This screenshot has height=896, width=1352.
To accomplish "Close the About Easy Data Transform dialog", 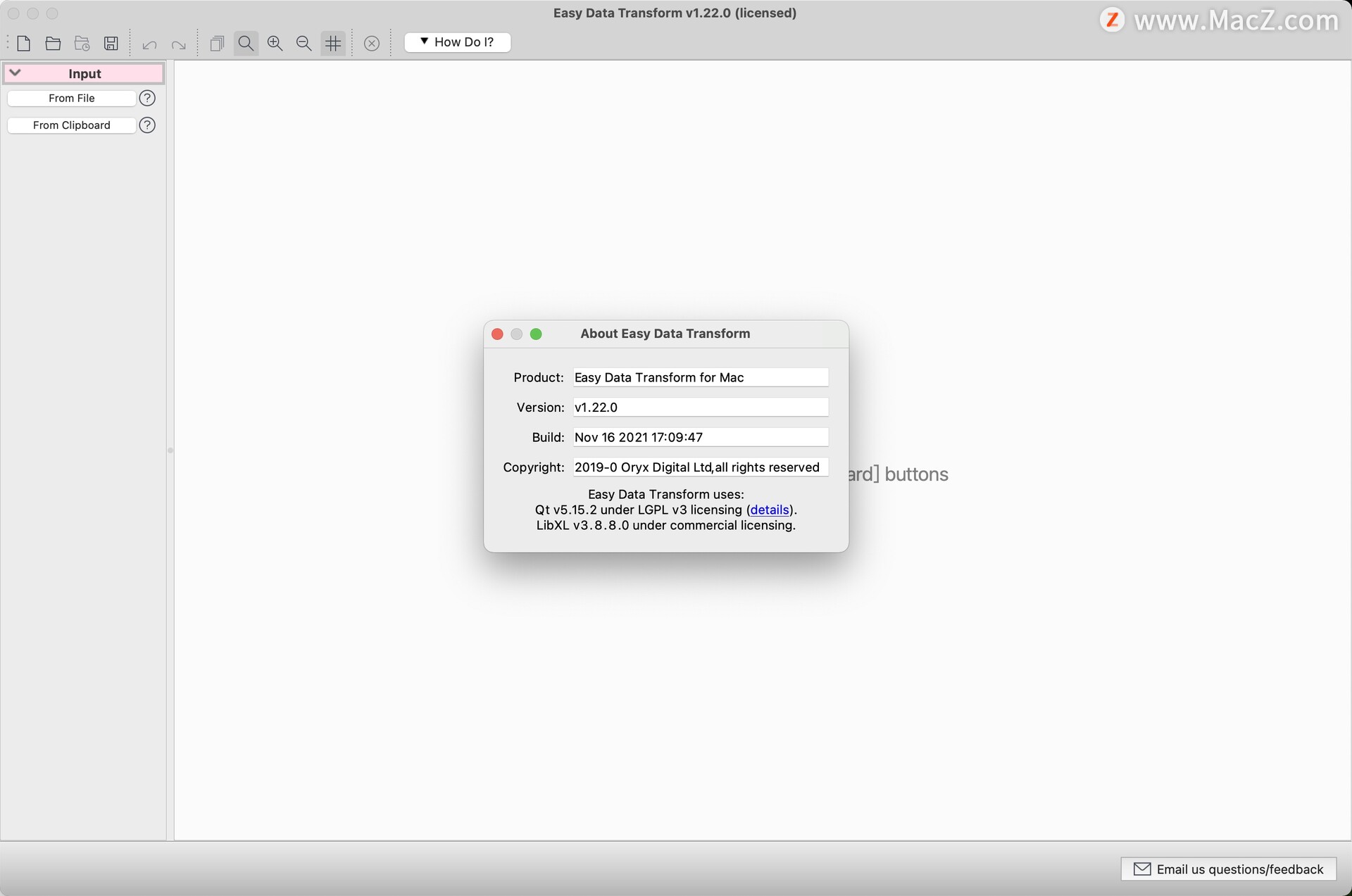I will [x=497, y=334].
